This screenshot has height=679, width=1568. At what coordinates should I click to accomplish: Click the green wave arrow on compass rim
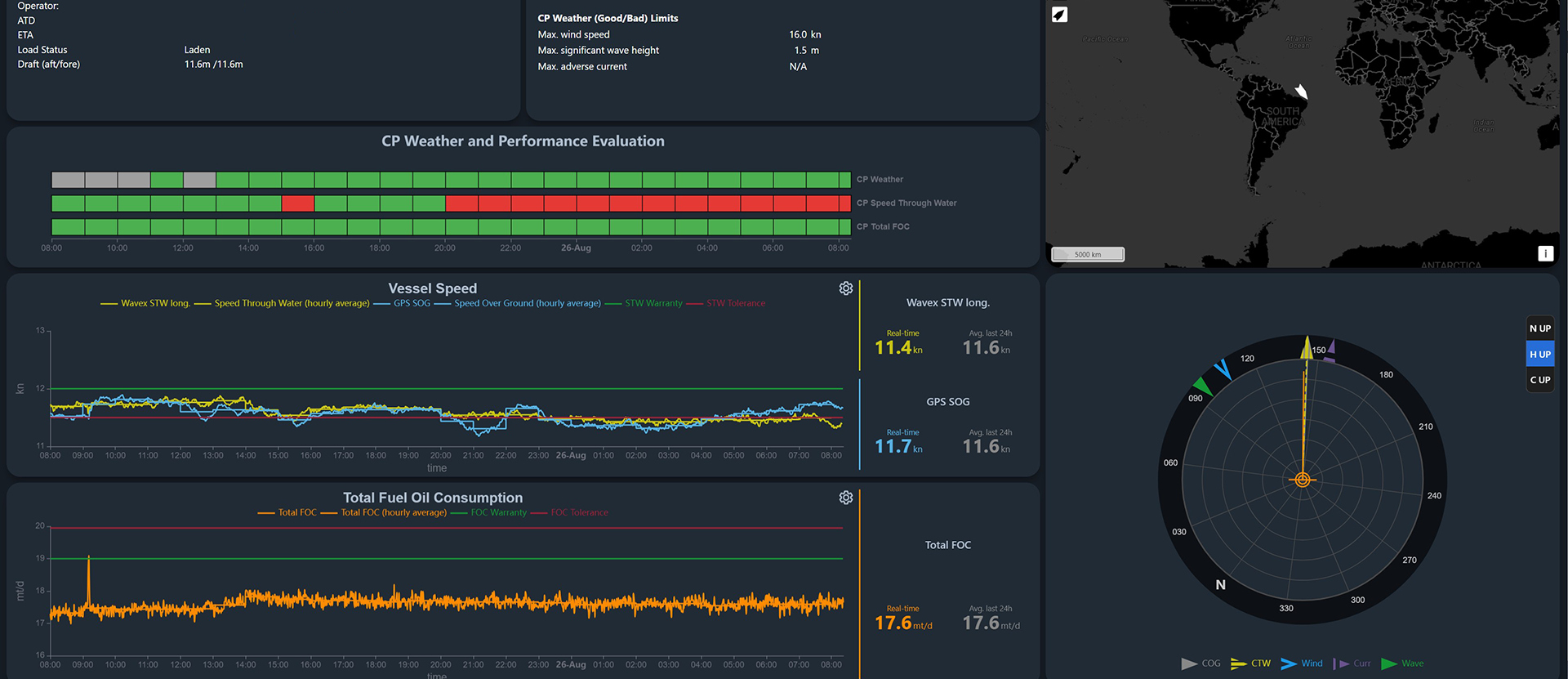point(1202,385)
